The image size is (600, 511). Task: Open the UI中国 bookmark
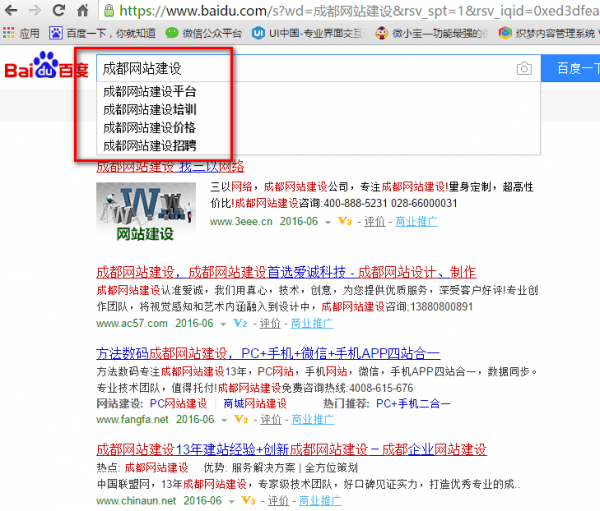click(x=308, y=33)
